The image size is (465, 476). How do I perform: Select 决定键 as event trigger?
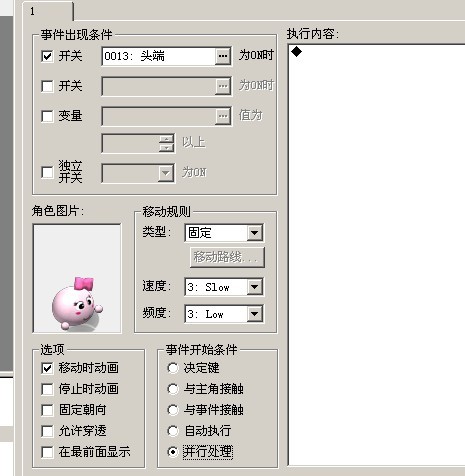click(x=173, y=368)
